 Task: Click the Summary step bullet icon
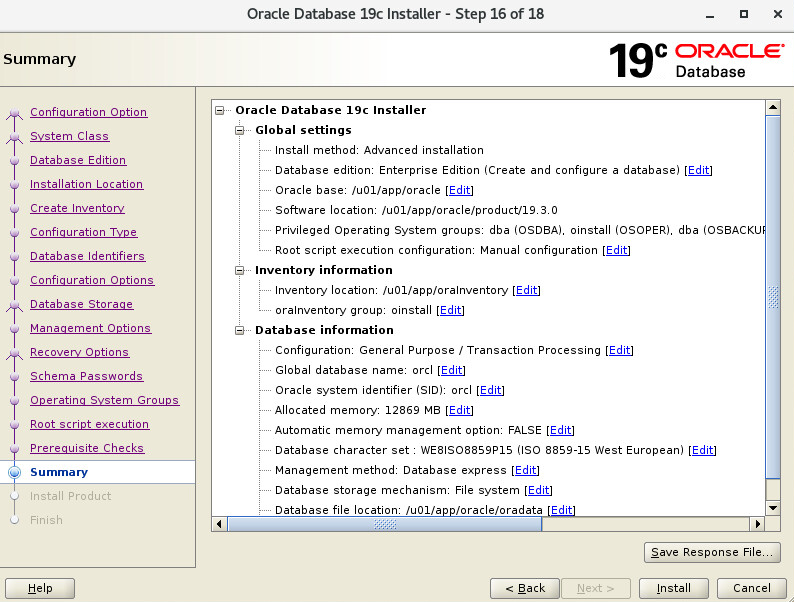(15, 472)
